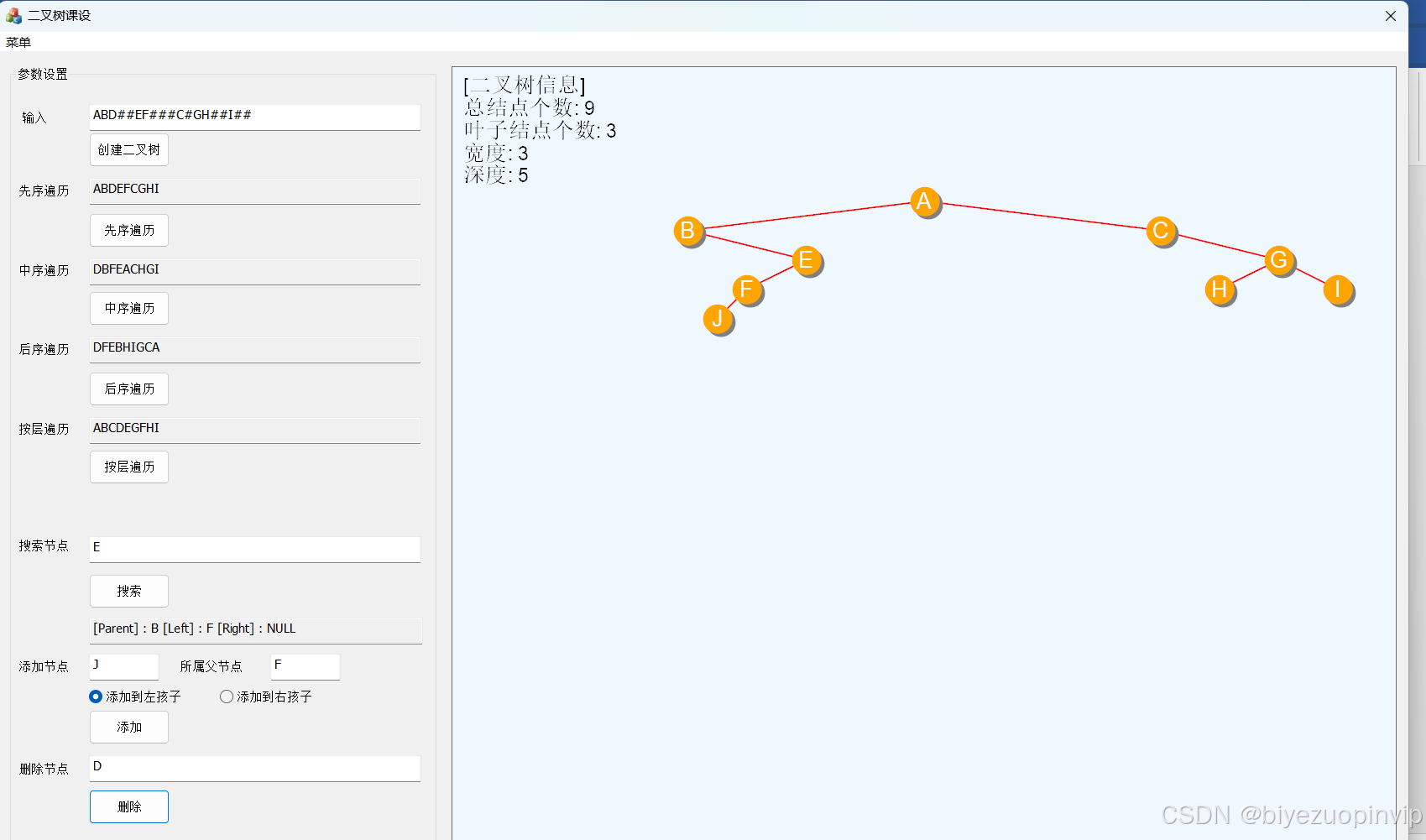The height and width of the screenshot is (840, 1426).
Task: Click the app icon in title bar
Action: (13, 15)
